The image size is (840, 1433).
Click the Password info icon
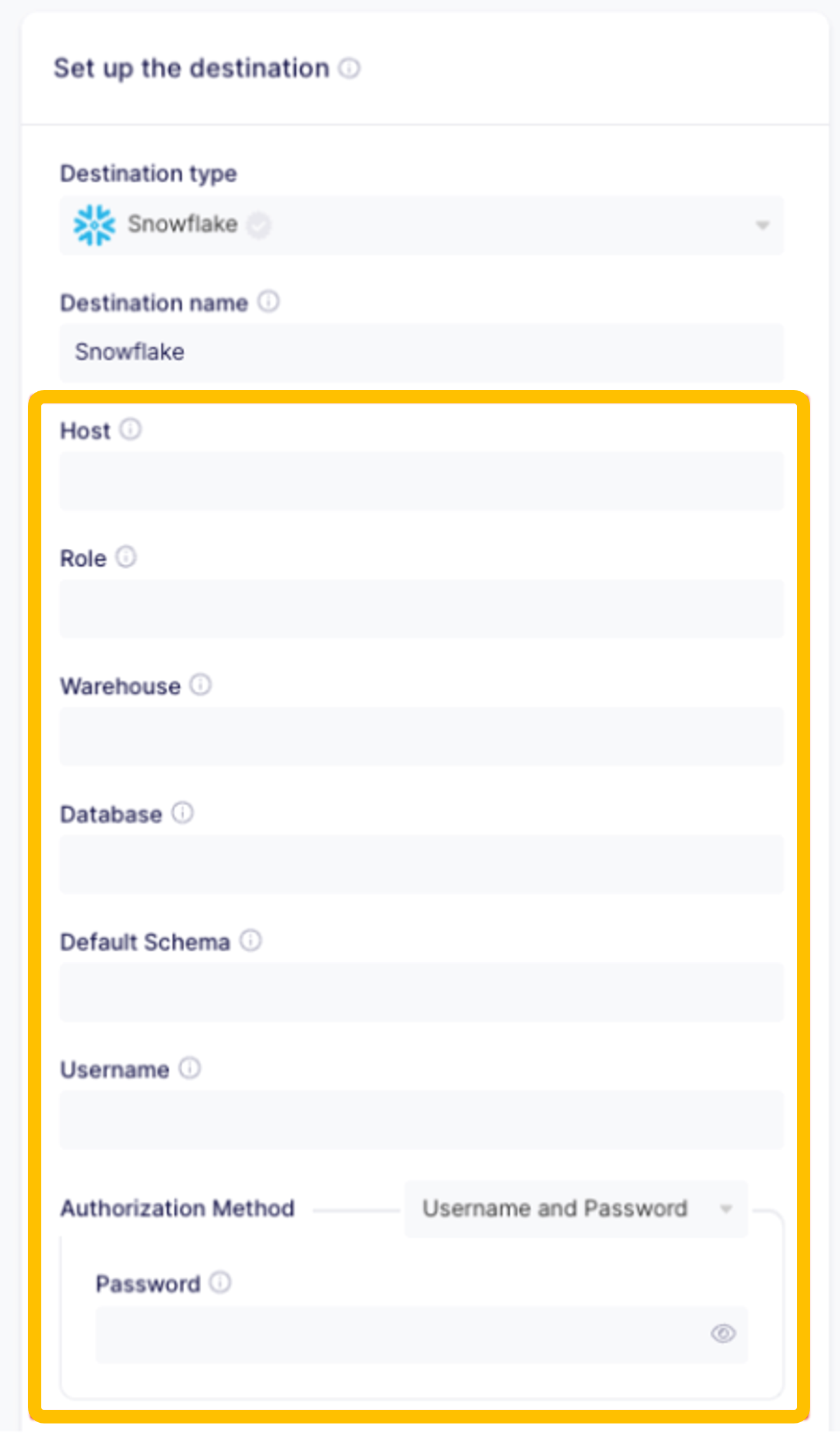coord(220,1282)
